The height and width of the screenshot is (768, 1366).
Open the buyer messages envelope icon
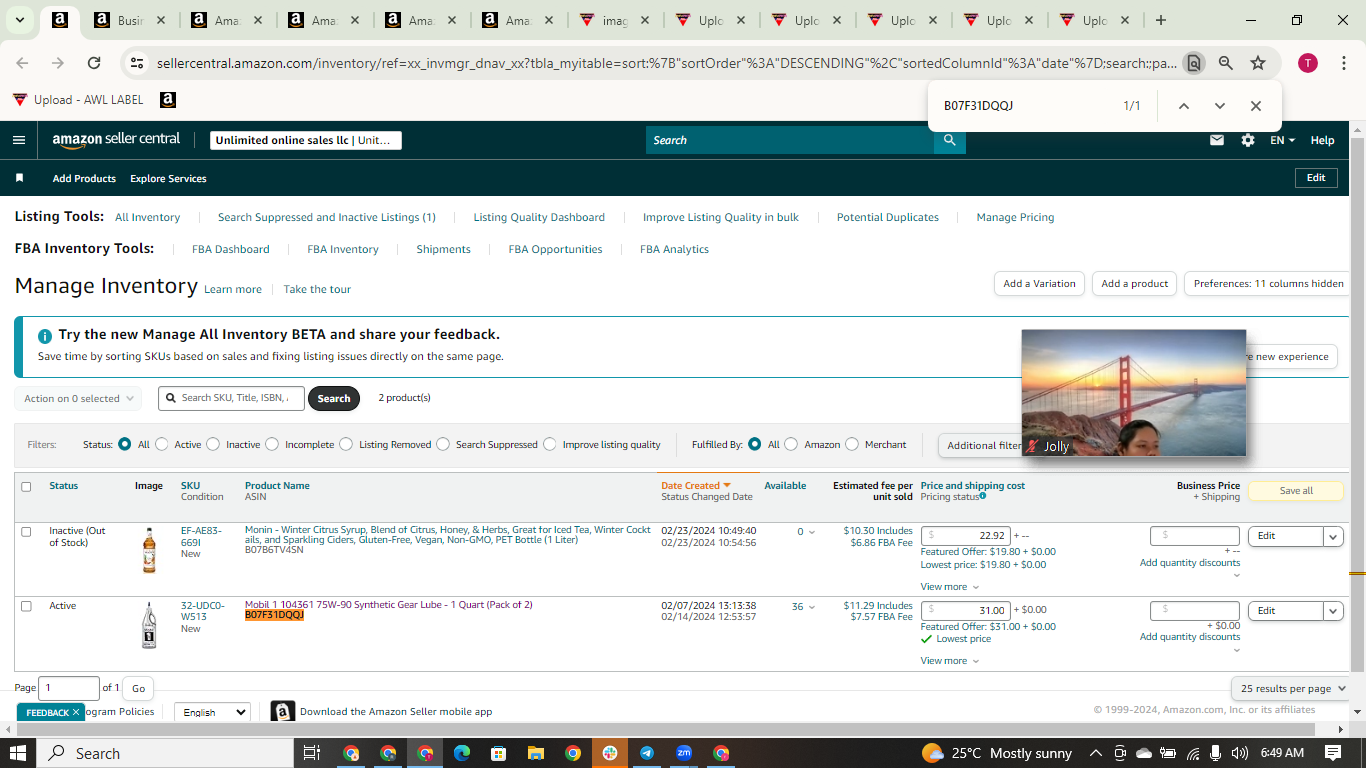pyautogui.click(x=1217, y=140)
